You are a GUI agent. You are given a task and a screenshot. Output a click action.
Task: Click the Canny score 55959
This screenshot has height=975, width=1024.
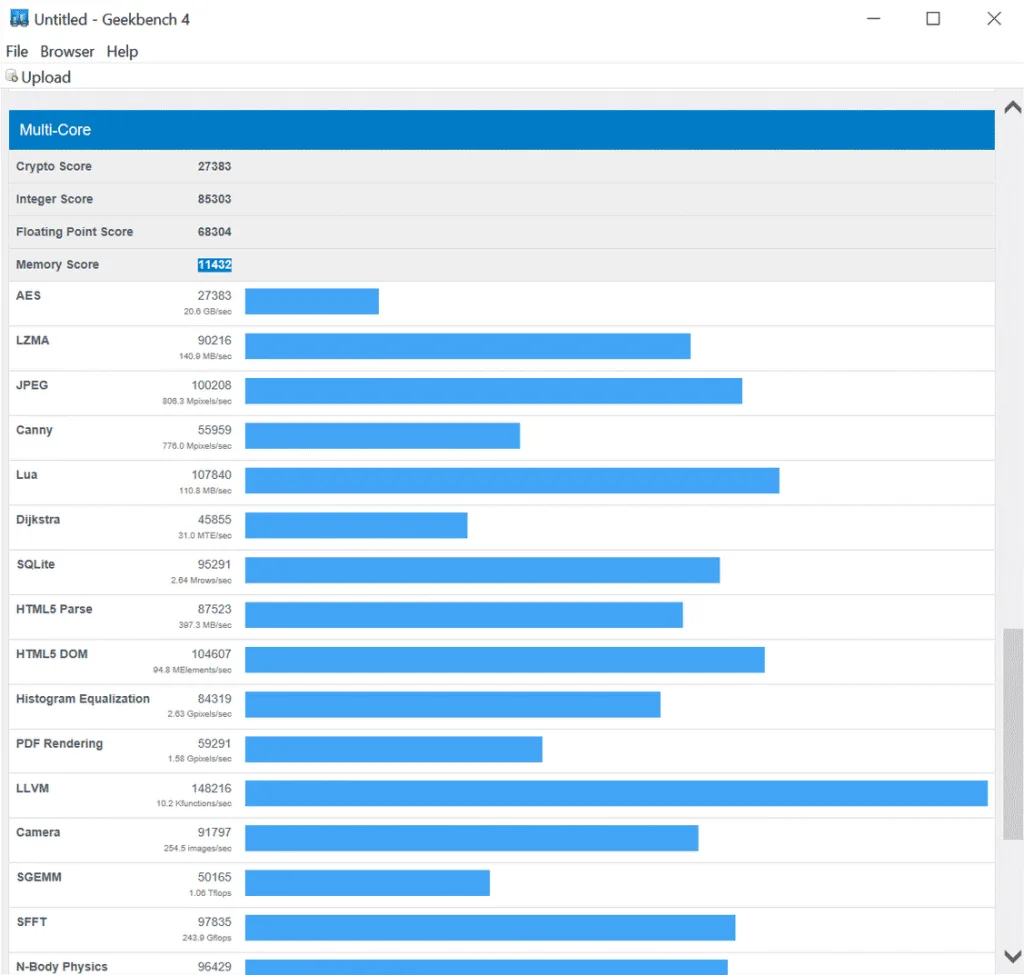[x=214, y=430]
